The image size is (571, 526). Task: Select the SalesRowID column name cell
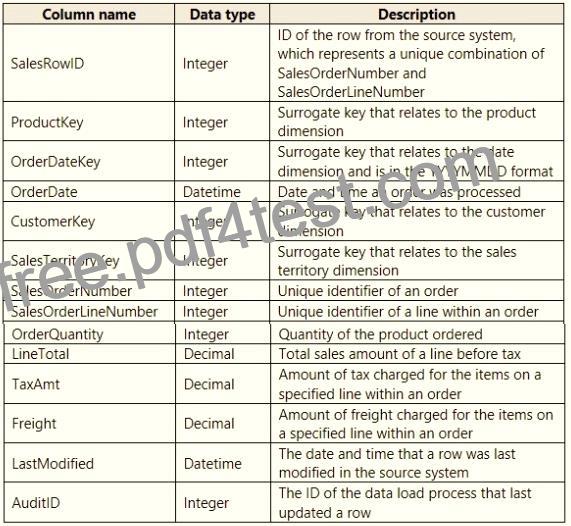[x=89, y=63]
